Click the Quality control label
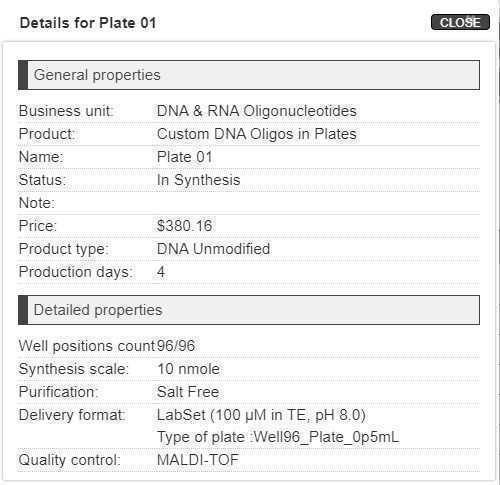The width and height of the screenshot is (500, 485). click(x=69, y=460)
